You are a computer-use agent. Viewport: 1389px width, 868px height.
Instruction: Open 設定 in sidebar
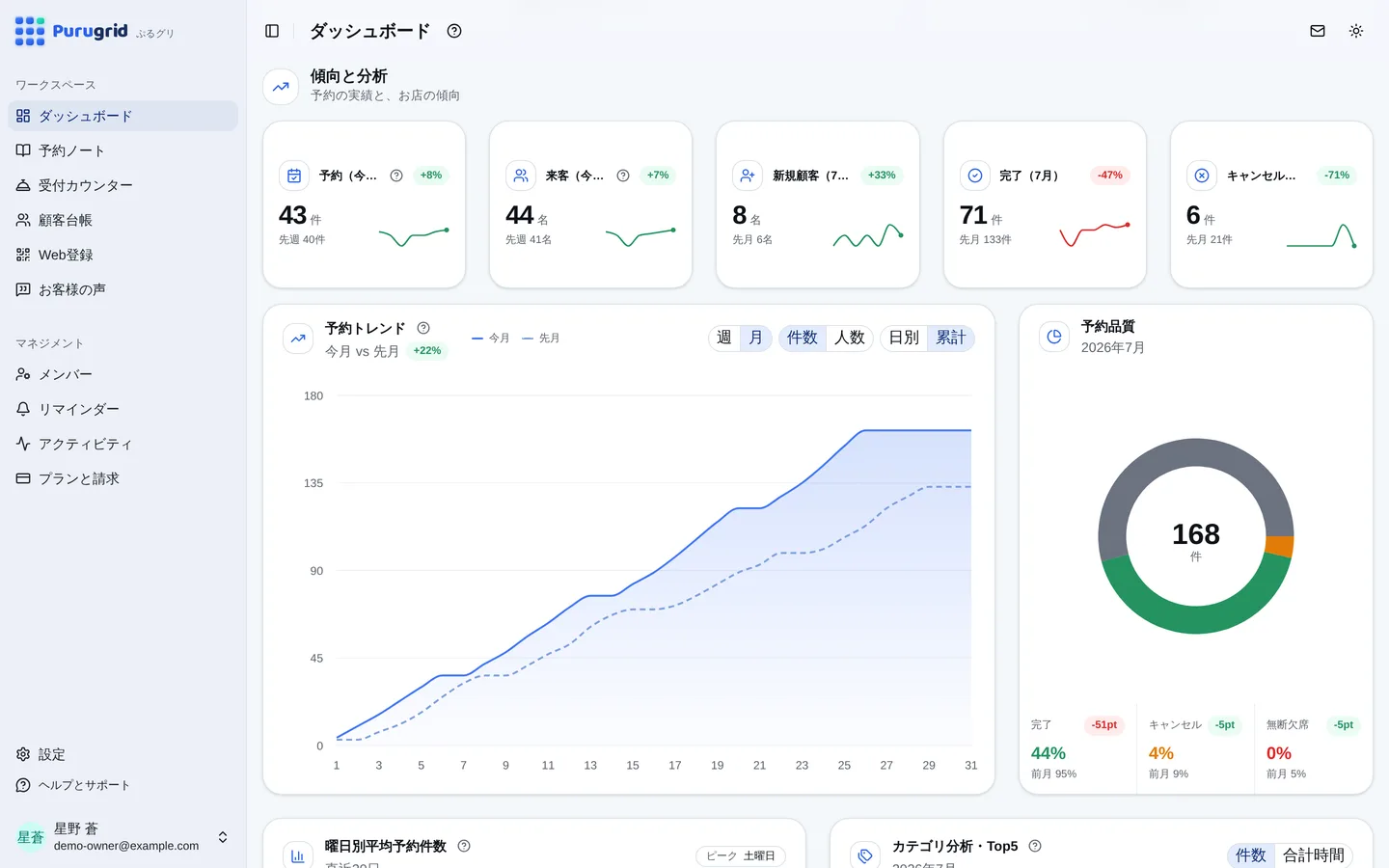point(123,754)
